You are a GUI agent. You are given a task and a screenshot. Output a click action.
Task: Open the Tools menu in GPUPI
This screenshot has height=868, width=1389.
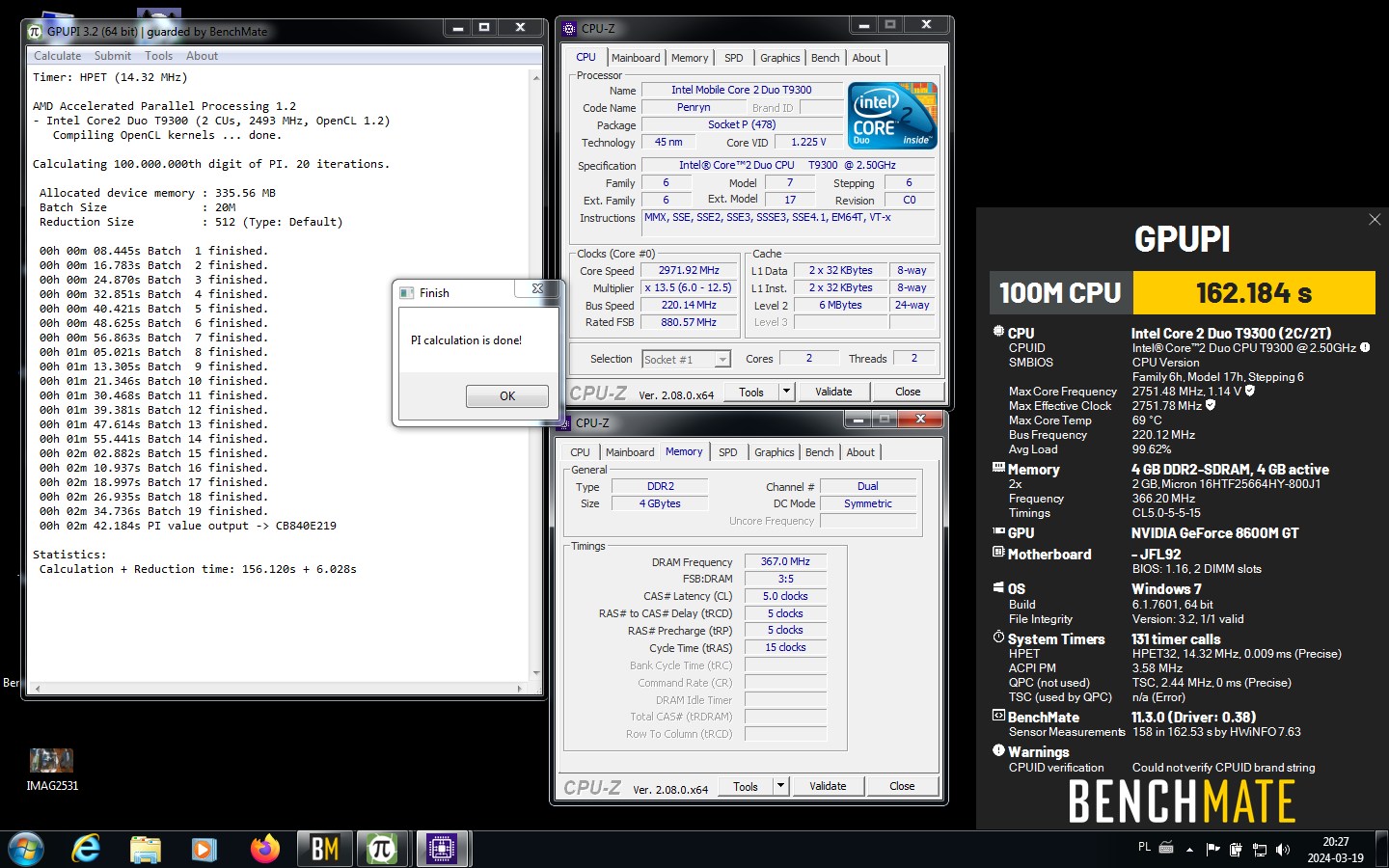[159, 56]
